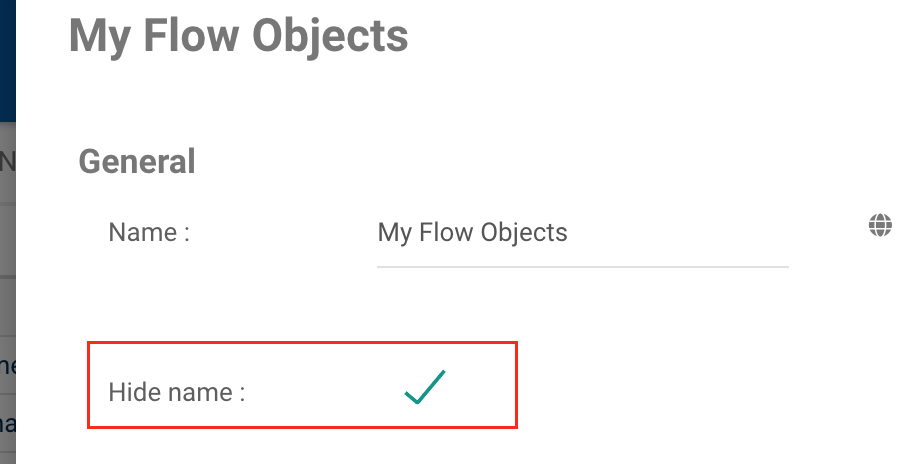Click the My Flow Objects dialog title
Image resolution: width=922 pixels, height=464 pixels.
click(x=238, y=36)
